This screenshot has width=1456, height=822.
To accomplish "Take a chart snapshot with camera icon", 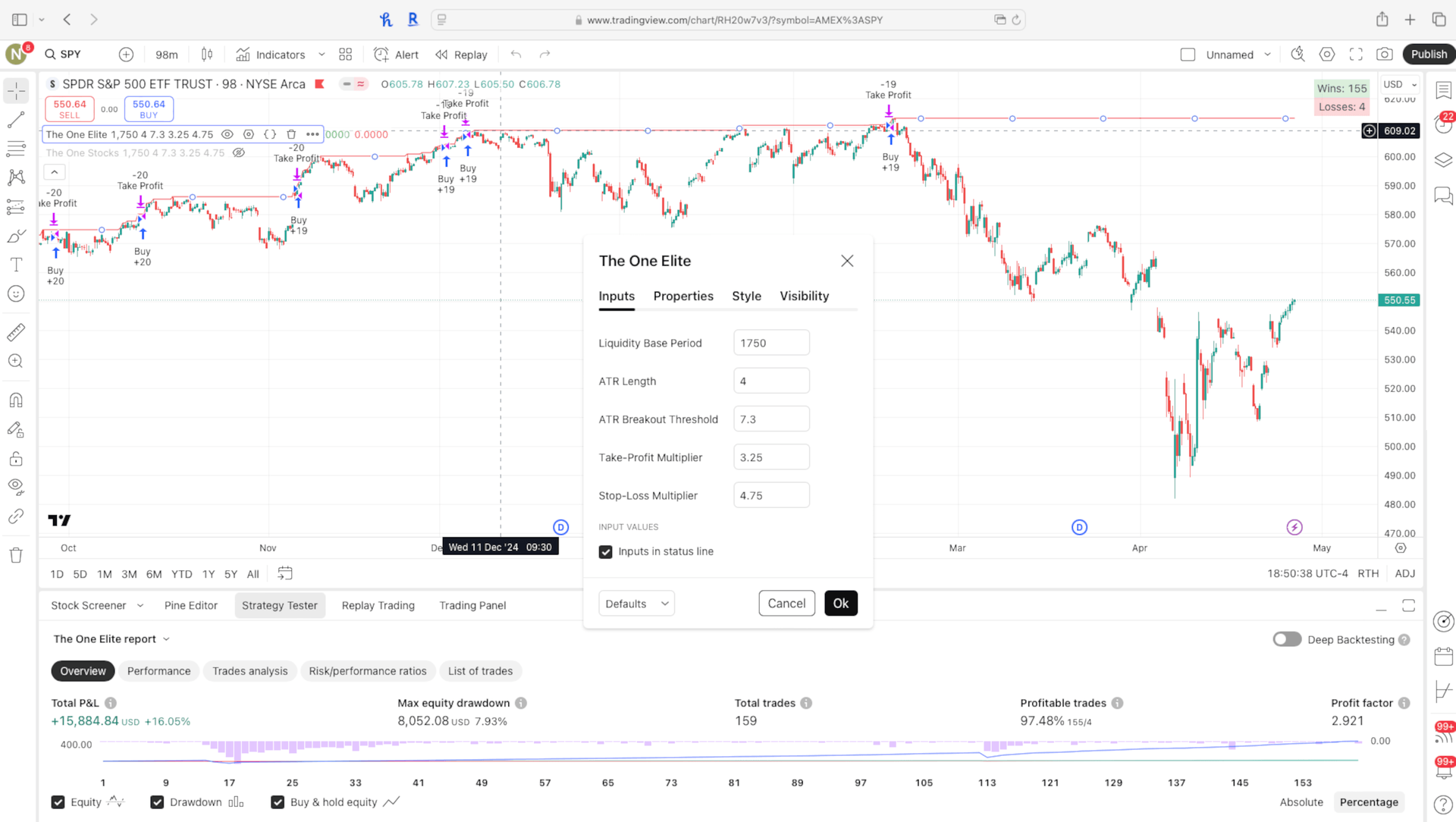I will tap(1385, 54).
